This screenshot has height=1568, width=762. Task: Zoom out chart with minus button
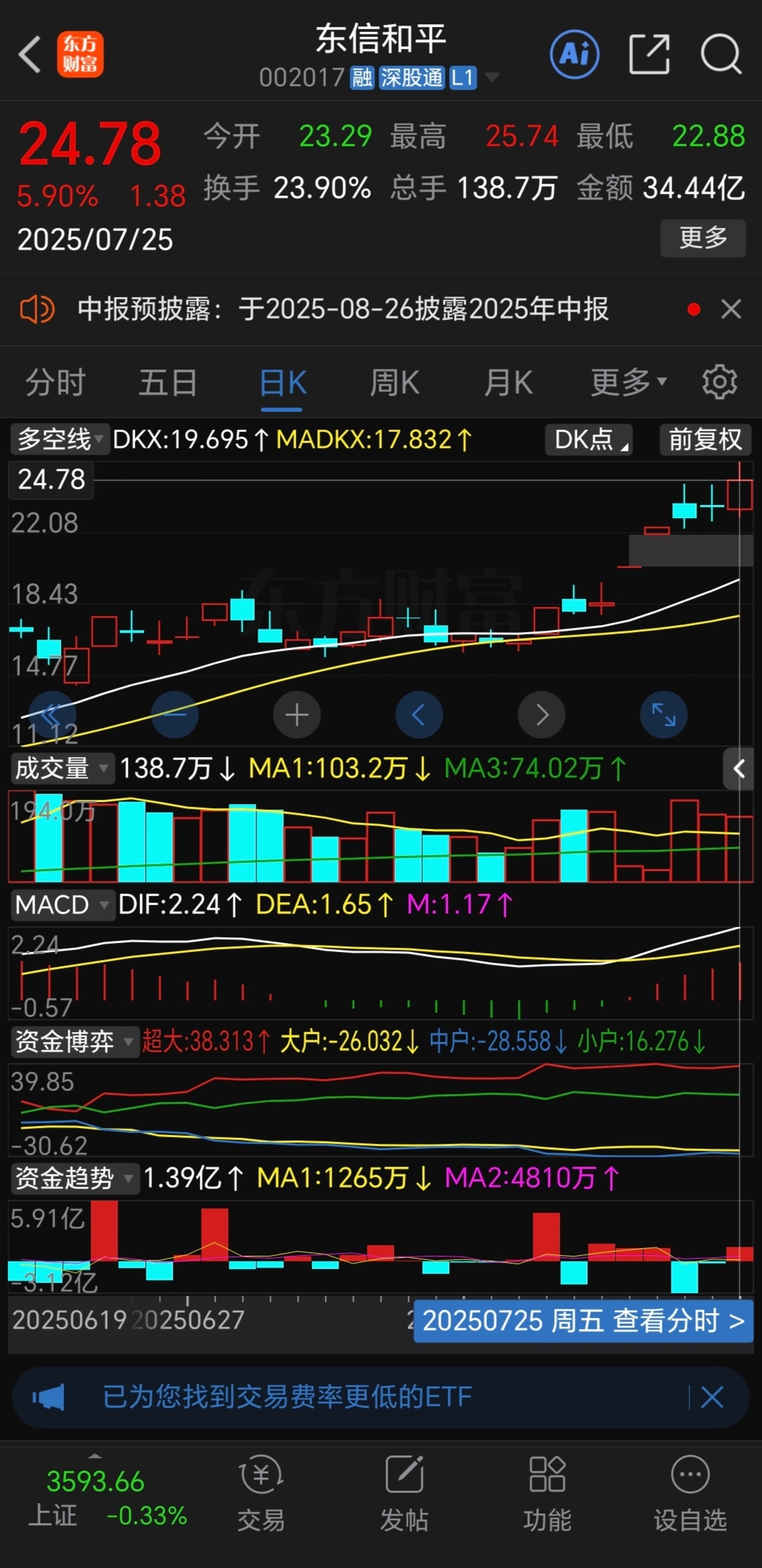(174, 714)
